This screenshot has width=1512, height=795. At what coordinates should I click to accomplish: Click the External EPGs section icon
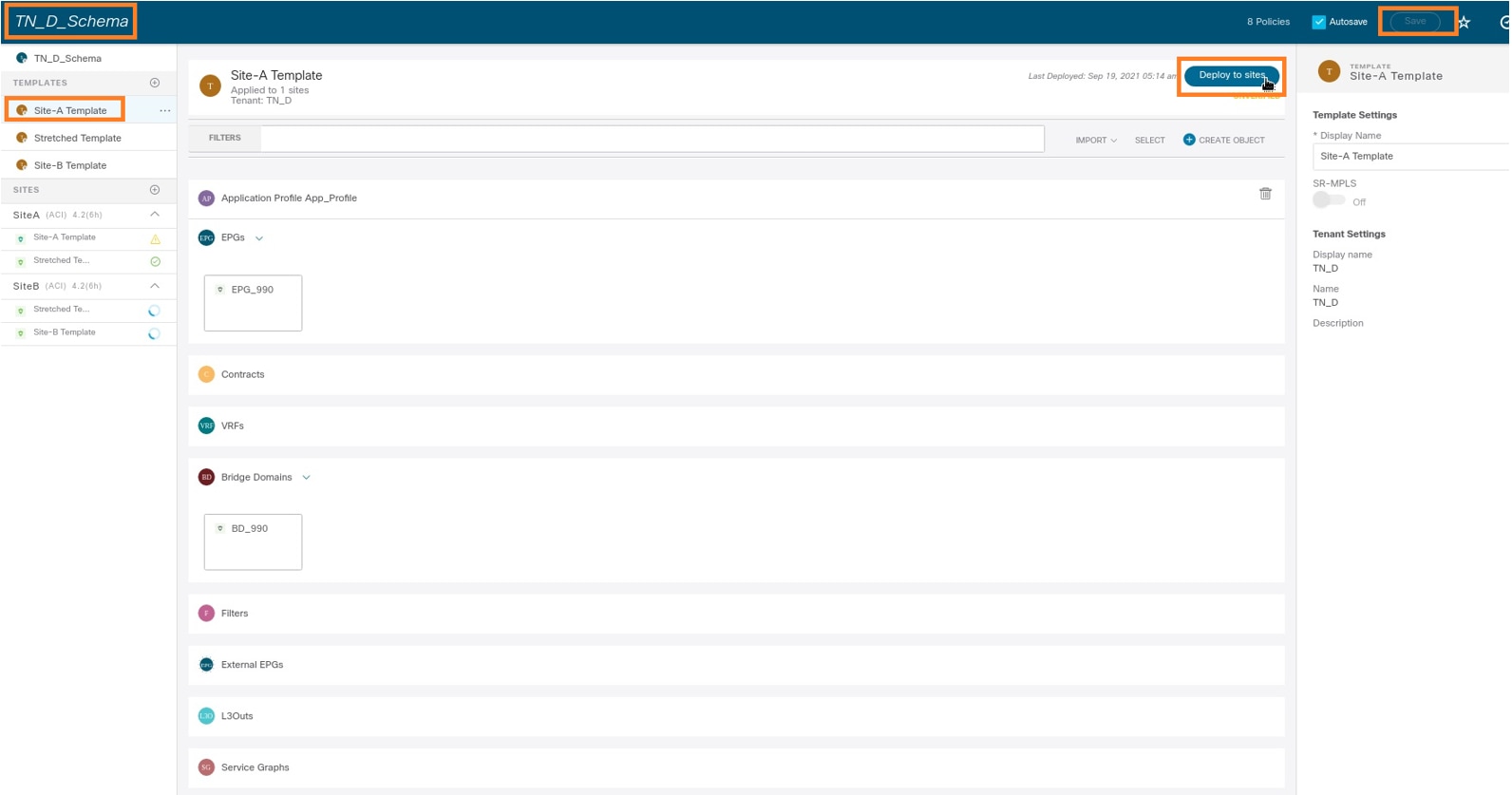(x=206, y=665)
